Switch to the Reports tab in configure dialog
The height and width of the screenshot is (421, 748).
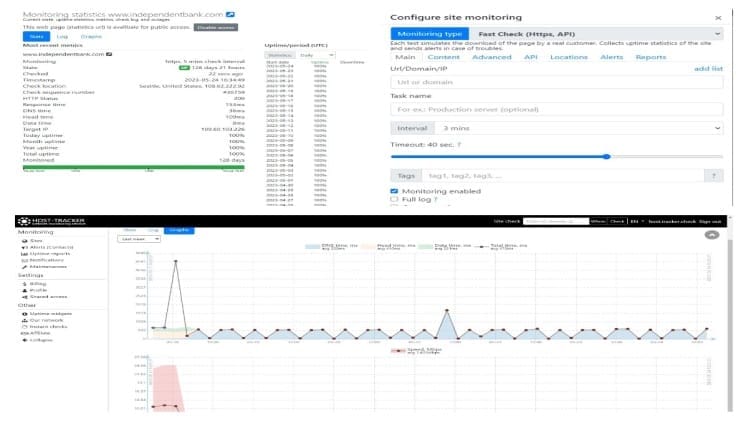[x=651, y=57]
